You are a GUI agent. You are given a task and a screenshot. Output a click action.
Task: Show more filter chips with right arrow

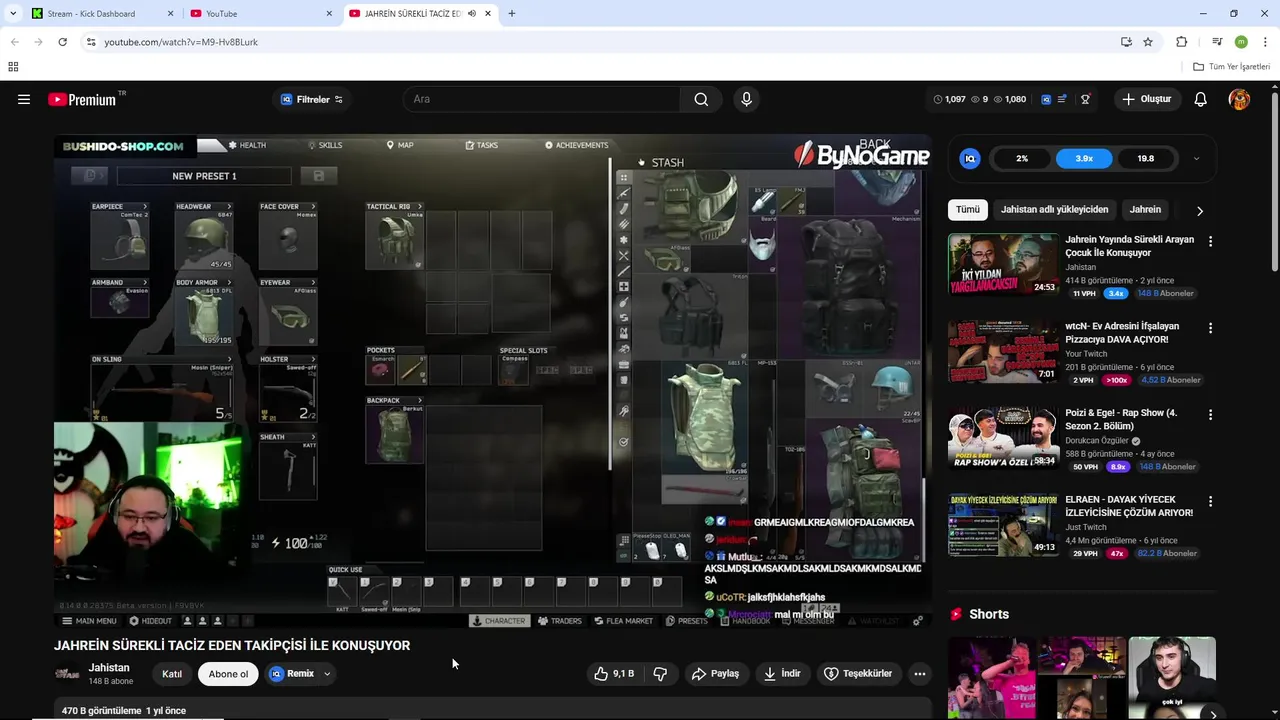tap(1200, 211)
